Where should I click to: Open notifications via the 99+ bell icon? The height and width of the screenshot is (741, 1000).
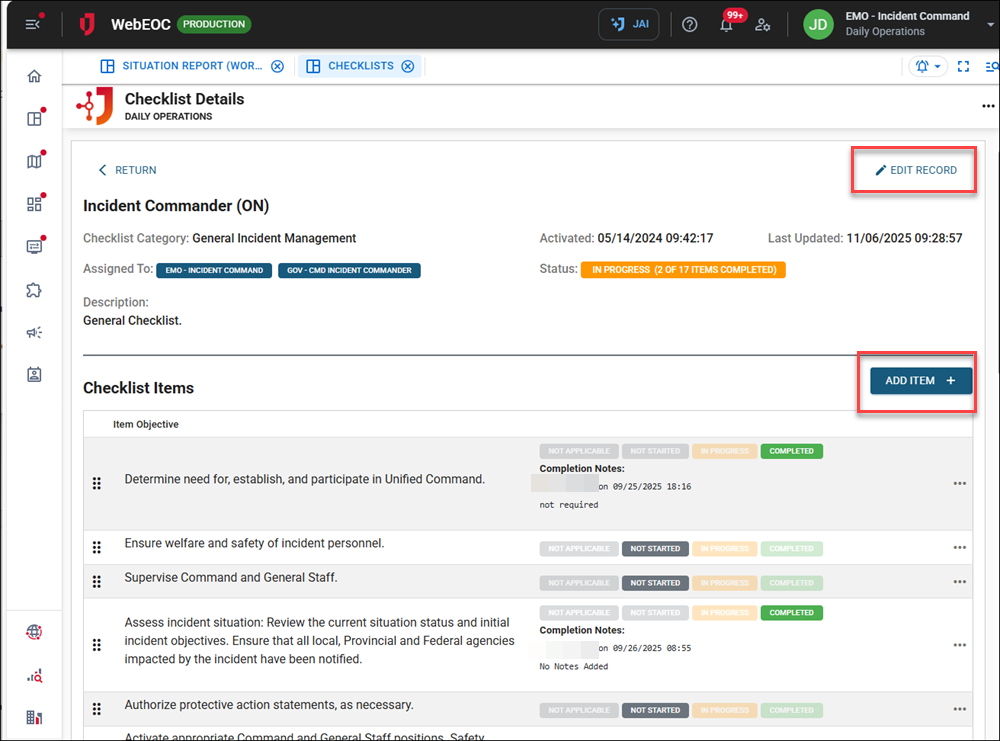point(726,23)
